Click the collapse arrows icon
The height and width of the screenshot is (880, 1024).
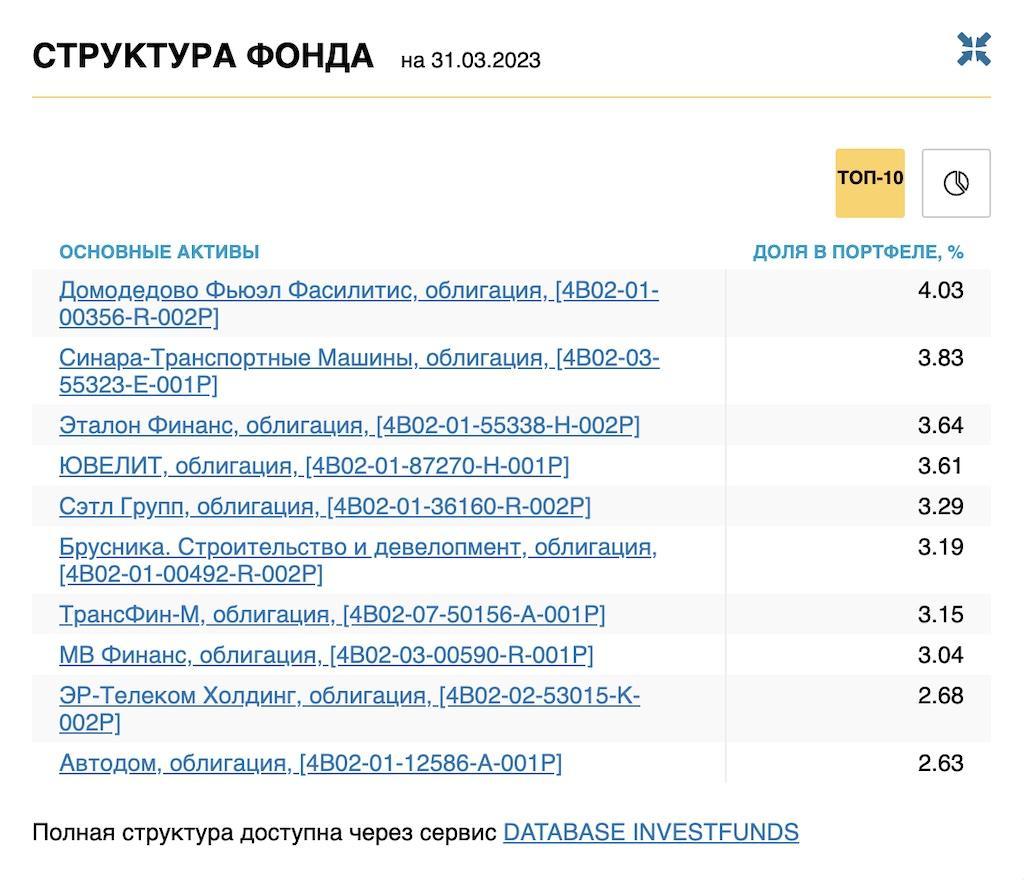tap(973, 50)
